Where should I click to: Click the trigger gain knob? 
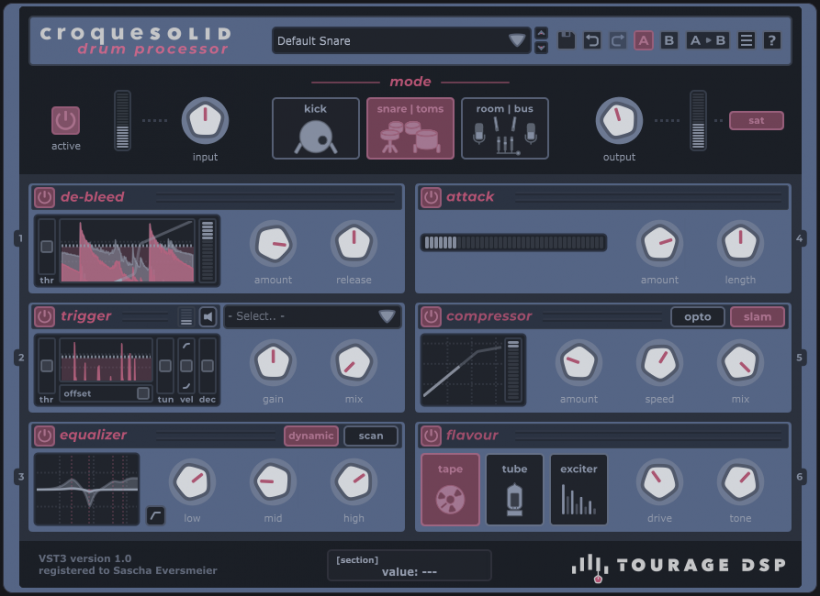[273, 363]
